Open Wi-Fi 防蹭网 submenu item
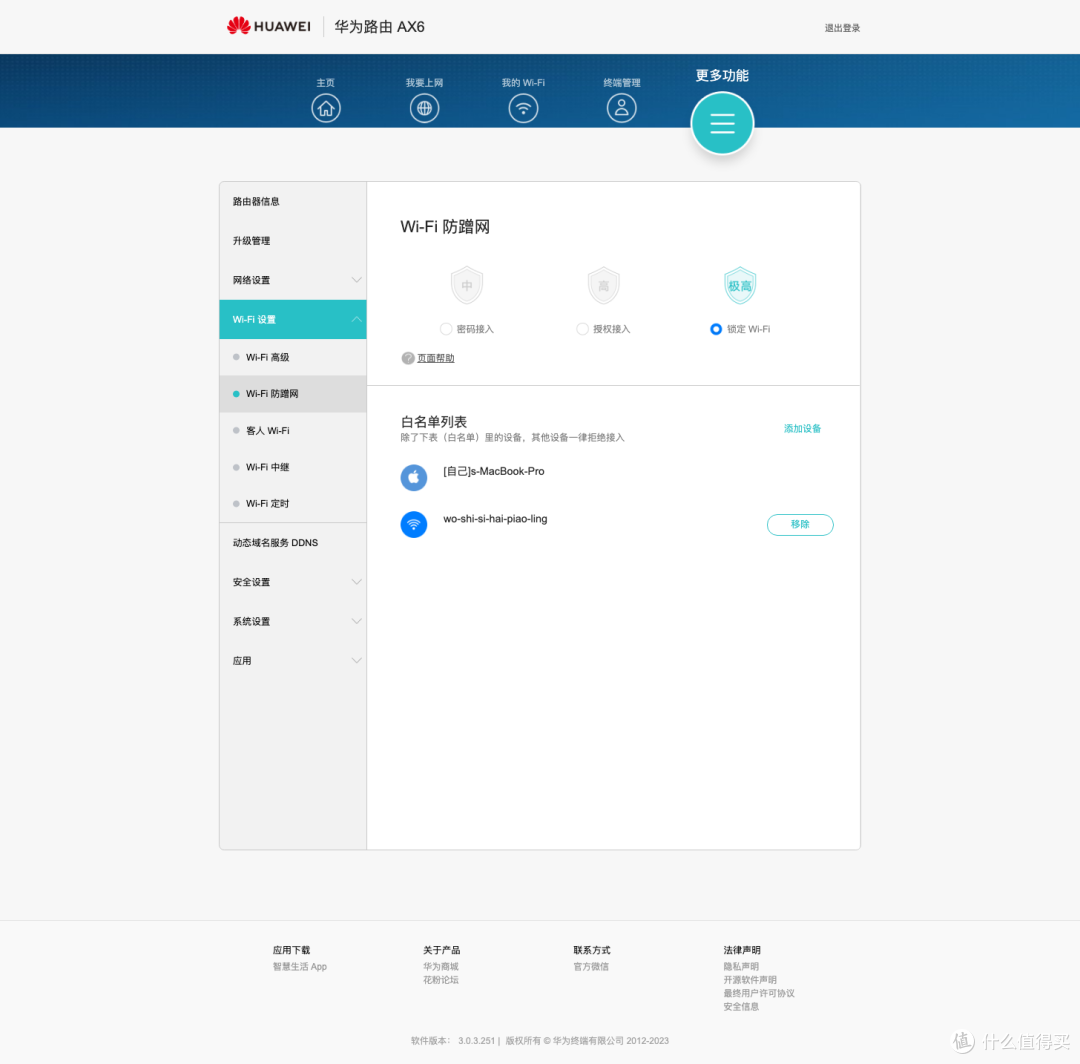 [293, 394]
